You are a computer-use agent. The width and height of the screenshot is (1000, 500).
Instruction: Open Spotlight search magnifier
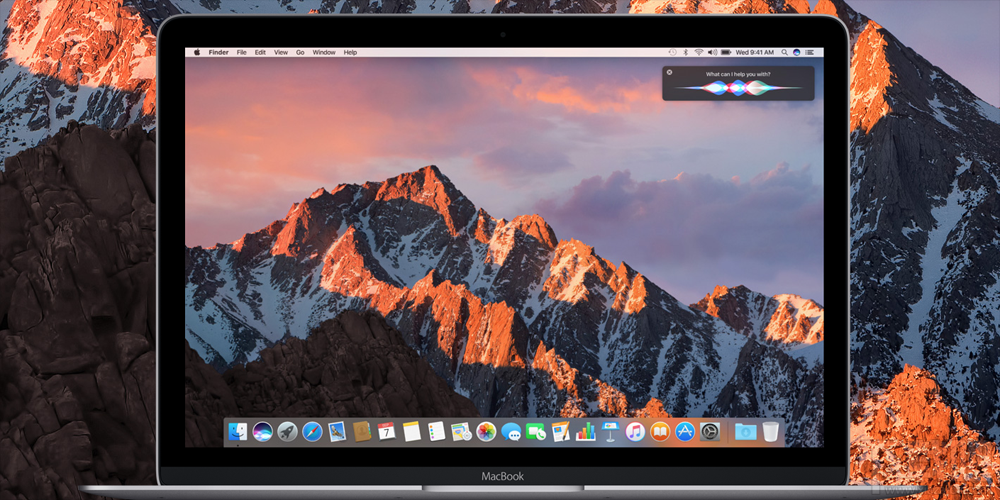(x=784, y=52)
